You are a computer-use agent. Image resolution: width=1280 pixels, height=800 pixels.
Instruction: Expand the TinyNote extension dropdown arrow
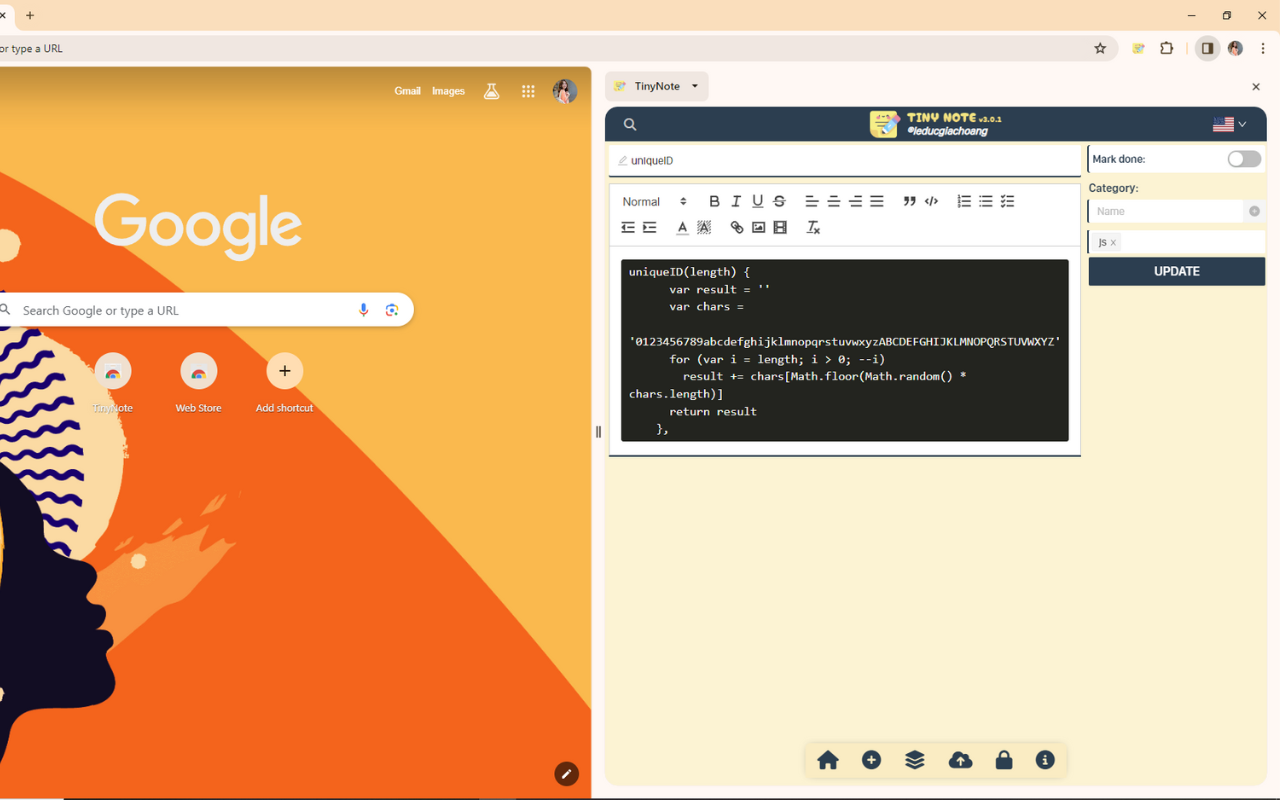pos(694,86)
